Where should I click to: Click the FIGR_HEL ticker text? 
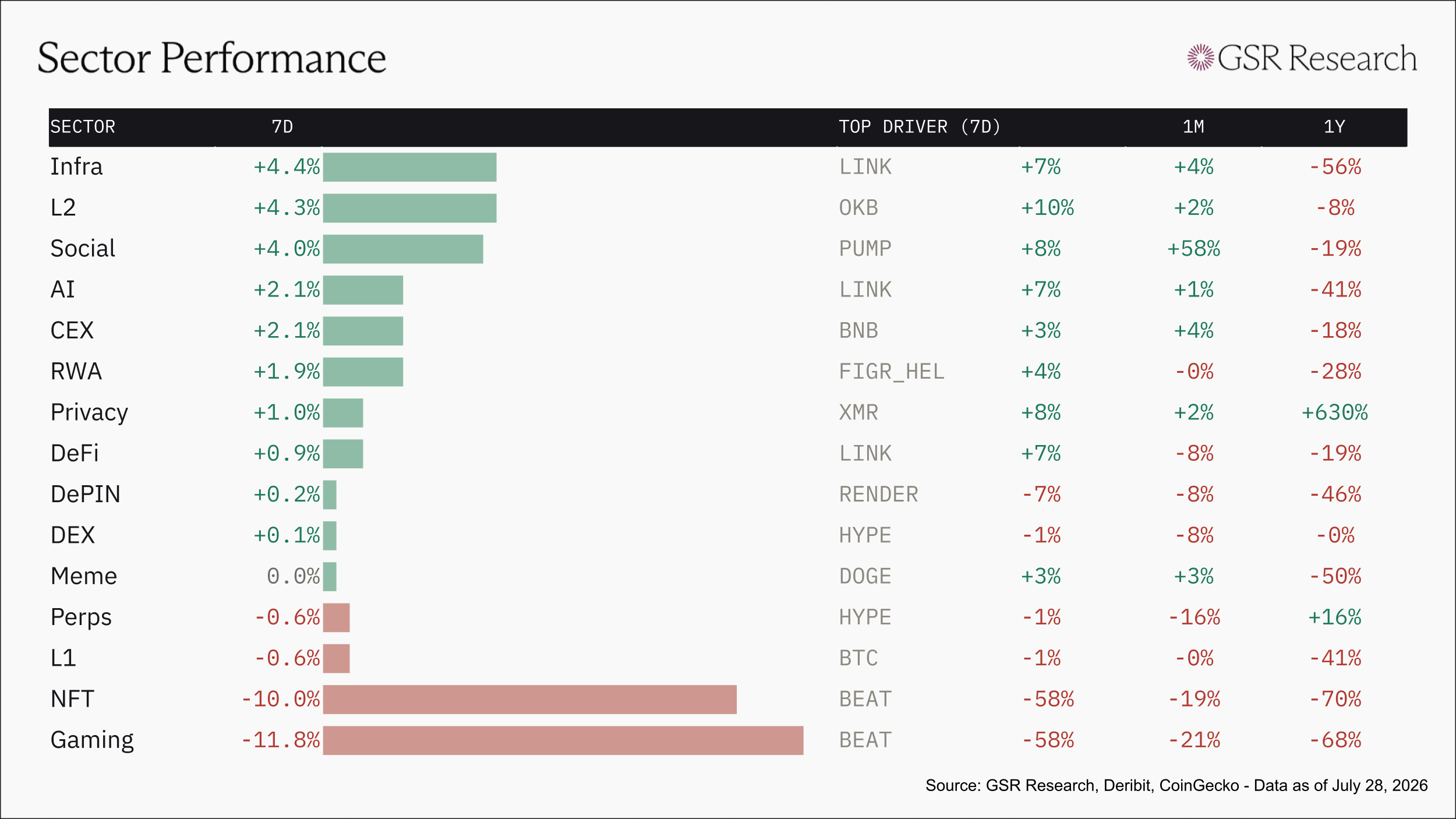pyautogui.click(x=891, y=372)
